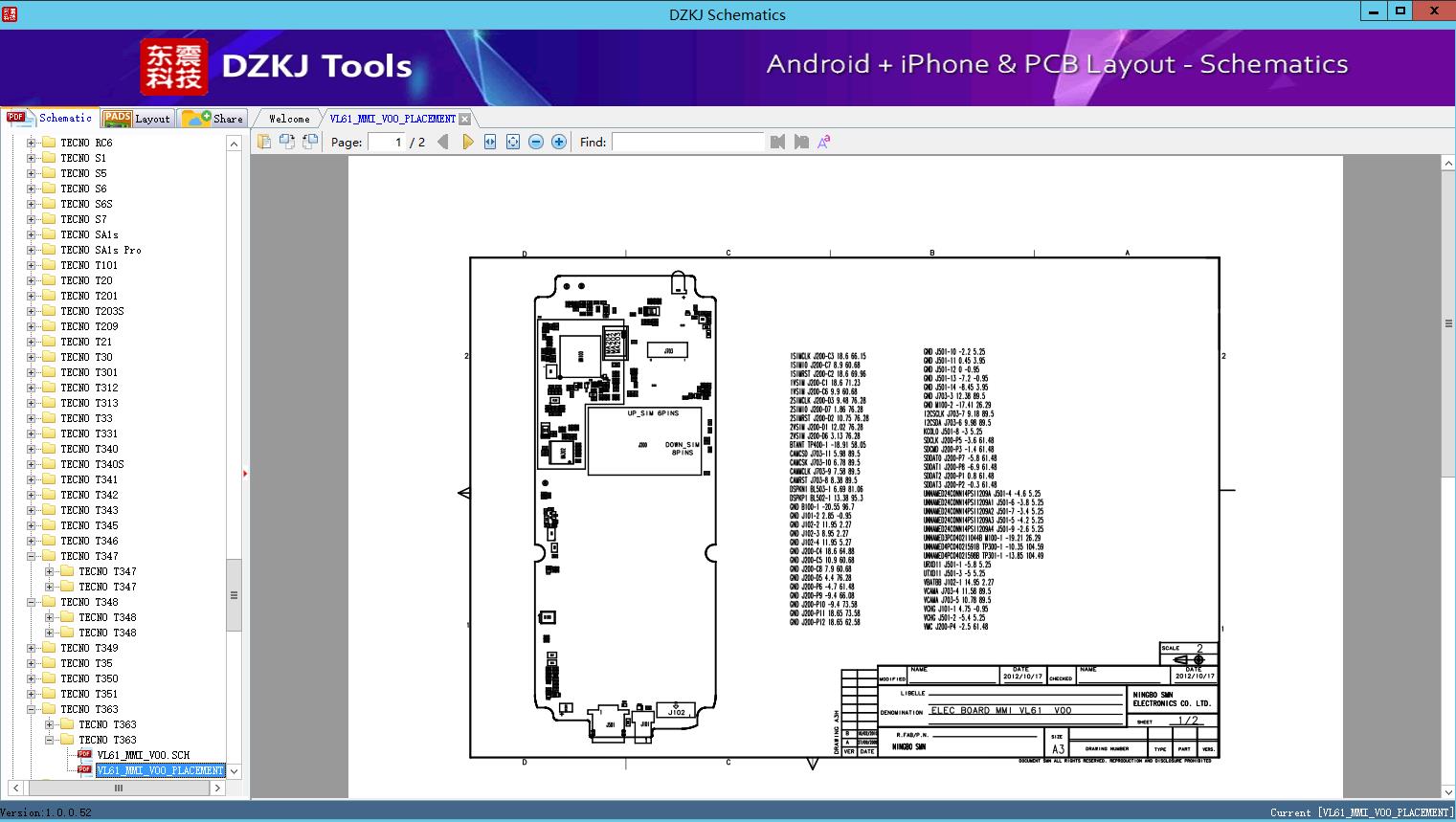Close the VL61_MMI_V00_PLACEMENT tab
The width and height of the screenshot is (1456, 822).
(464, 119)
